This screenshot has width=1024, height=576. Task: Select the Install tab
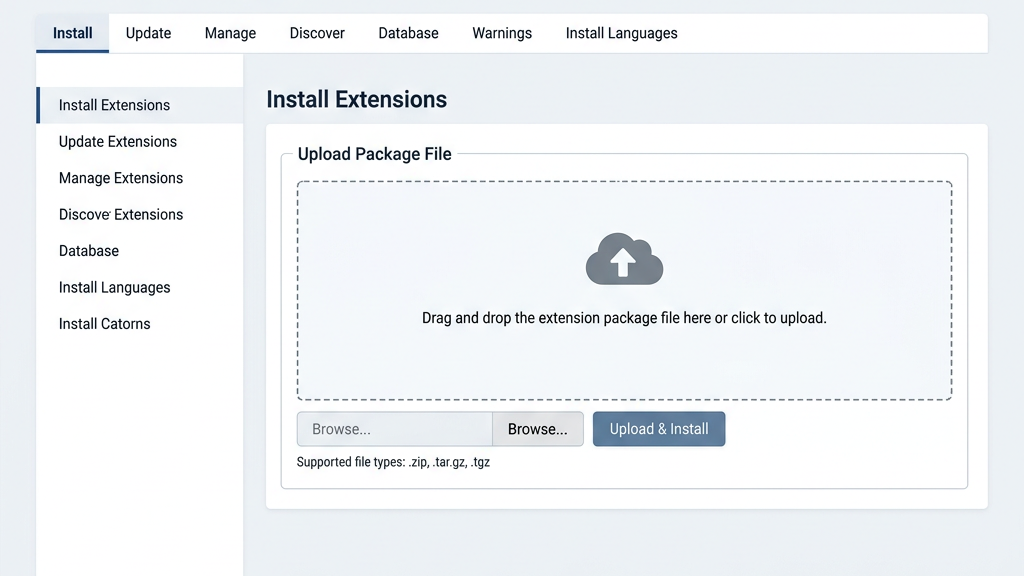tap(71, 32)
